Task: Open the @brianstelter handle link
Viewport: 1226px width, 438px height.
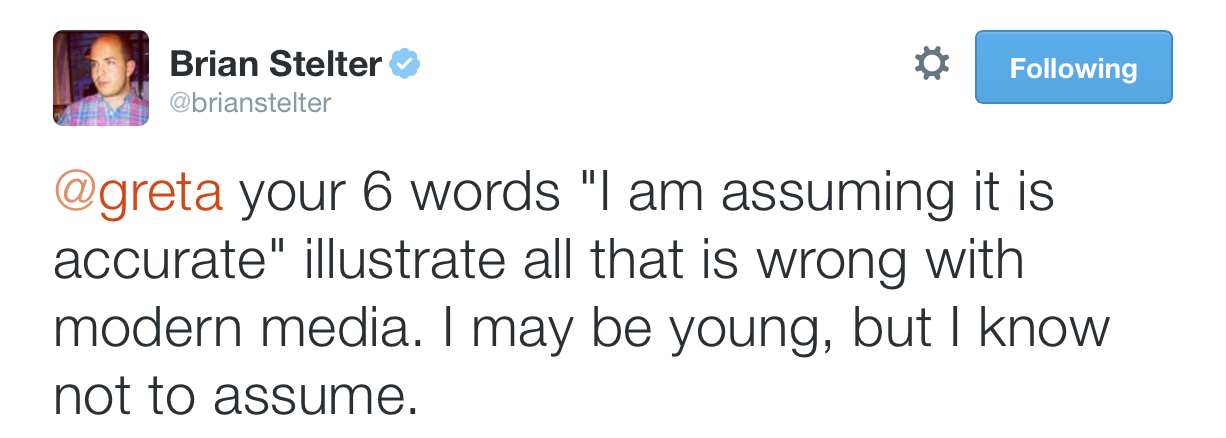Action: click(251, 103)
